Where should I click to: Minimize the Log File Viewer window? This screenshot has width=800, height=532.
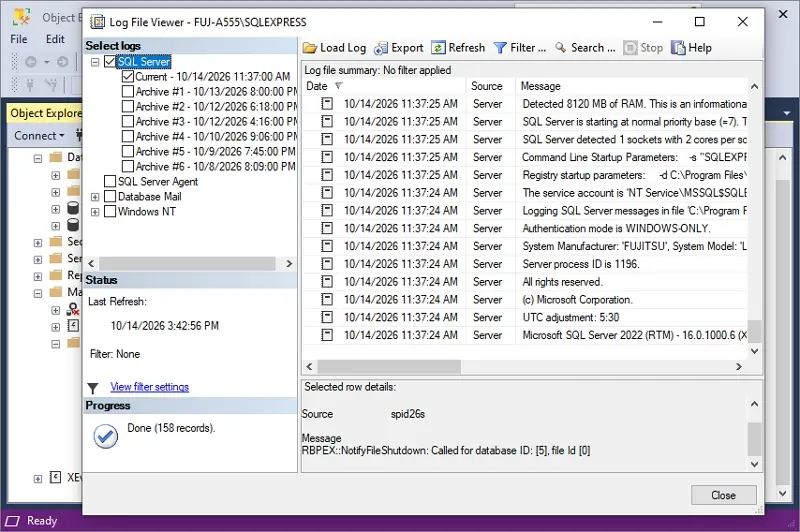click(658, 21)
